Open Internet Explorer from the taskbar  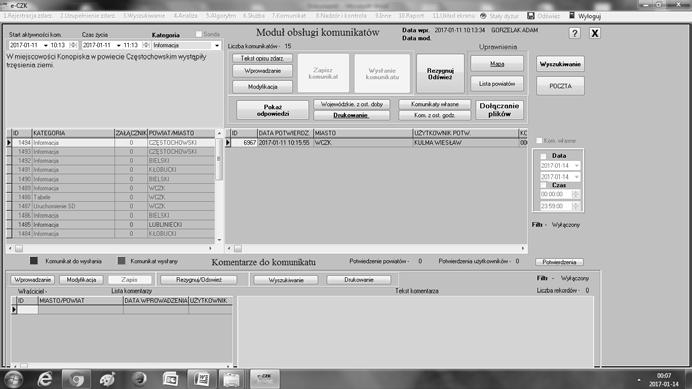click(45, 379)
